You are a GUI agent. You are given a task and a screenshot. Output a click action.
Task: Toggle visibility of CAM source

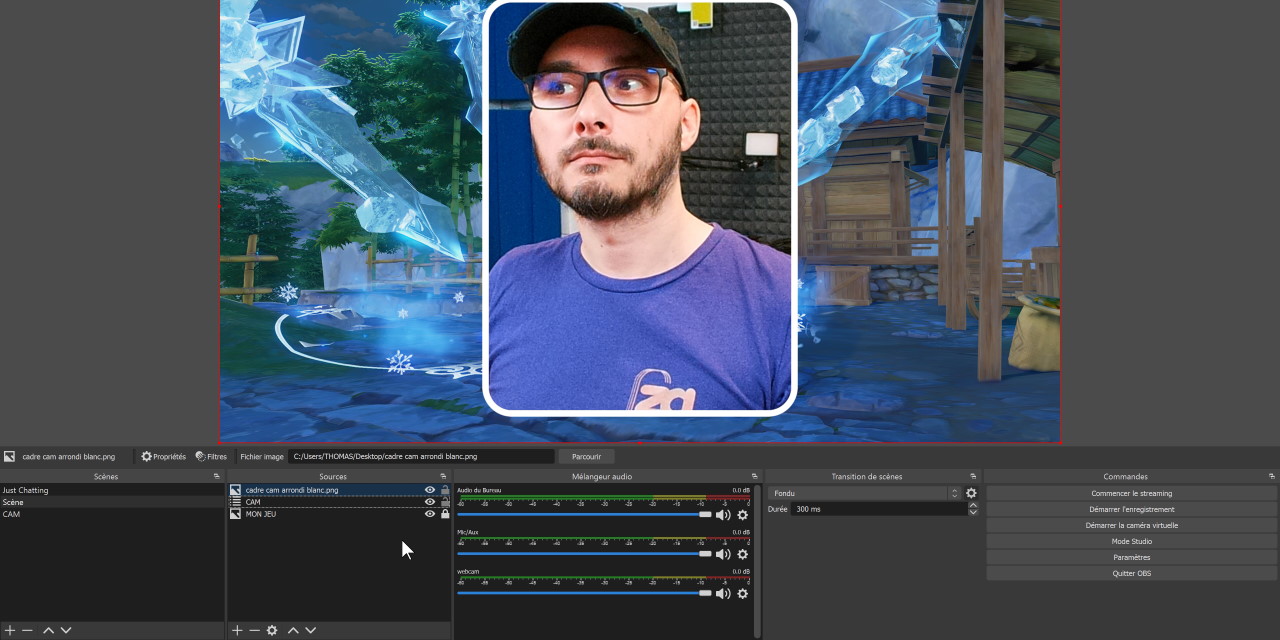430,502
